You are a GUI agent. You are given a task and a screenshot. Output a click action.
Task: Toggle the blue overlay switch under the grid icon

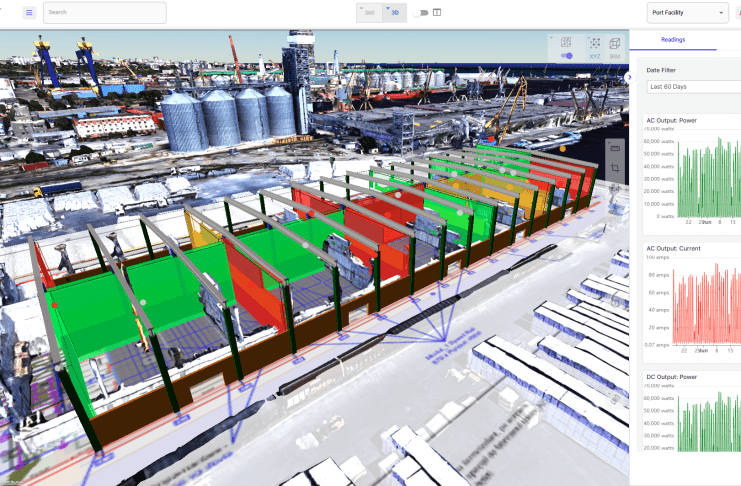pyautogui.click(x=566, y=56)
